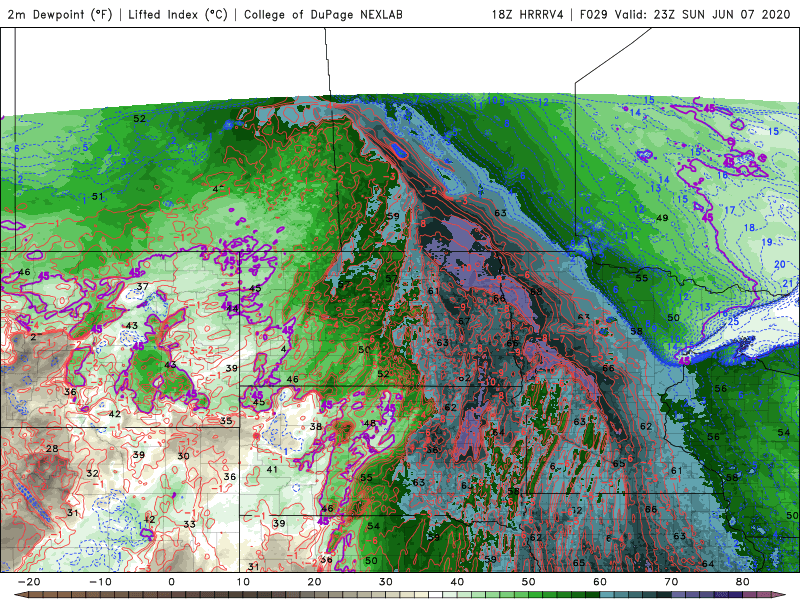
Task: Click the black "37" dewpoint value
Action: [x=142, y=286]
